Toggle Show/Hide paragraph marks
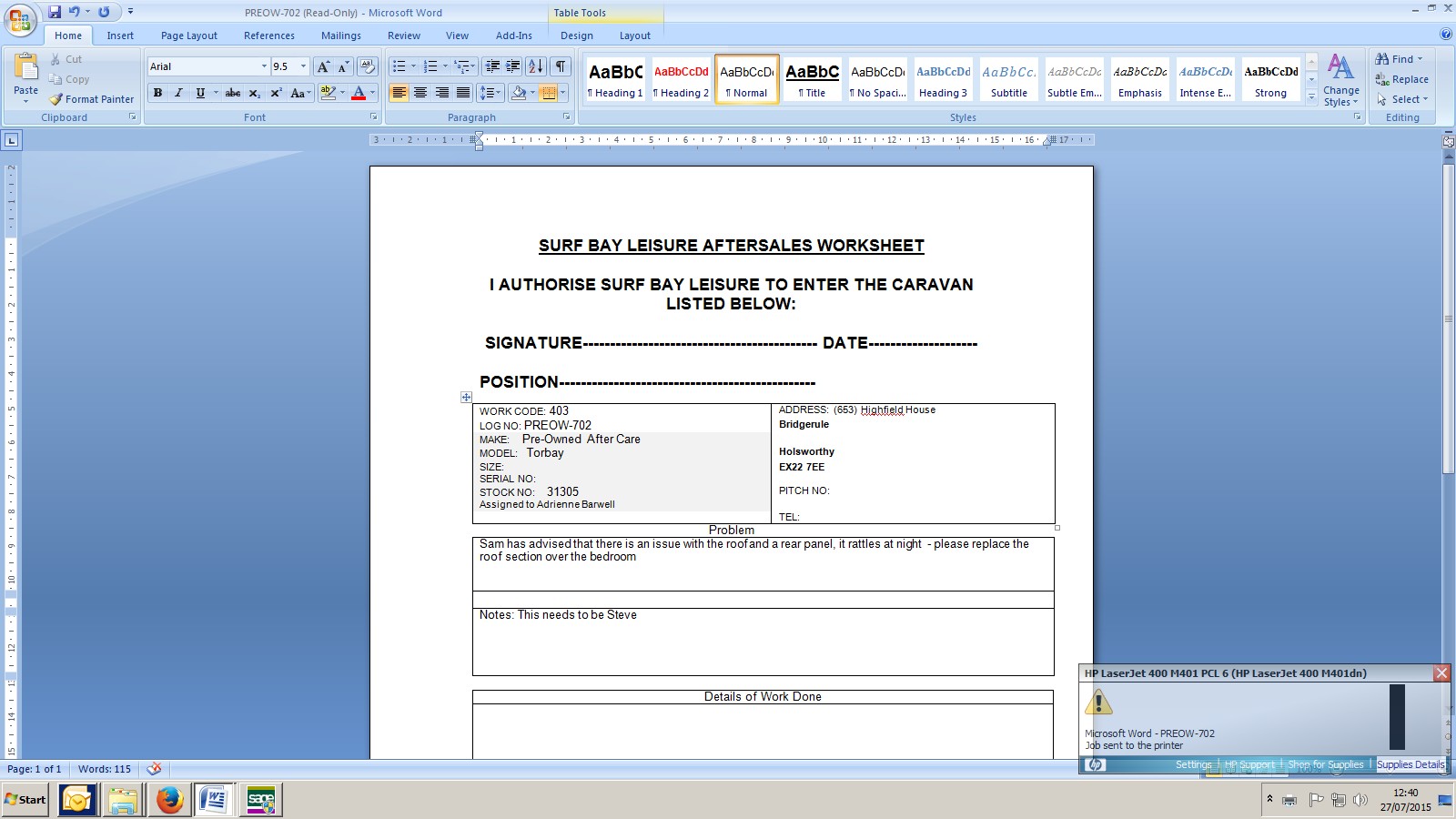The image size is (1456, 819). point(561,66)
